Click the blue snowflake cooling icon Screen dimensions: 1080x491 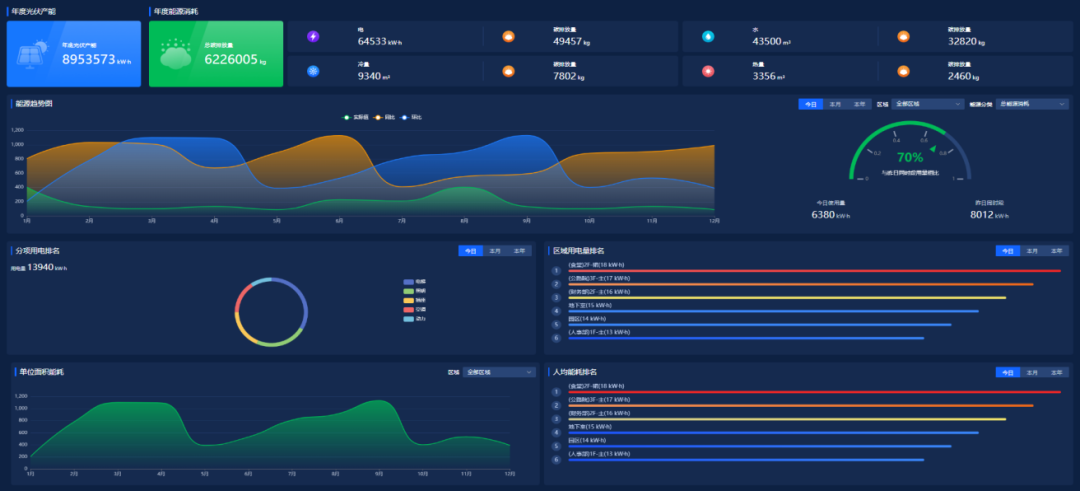coord(313,72)
